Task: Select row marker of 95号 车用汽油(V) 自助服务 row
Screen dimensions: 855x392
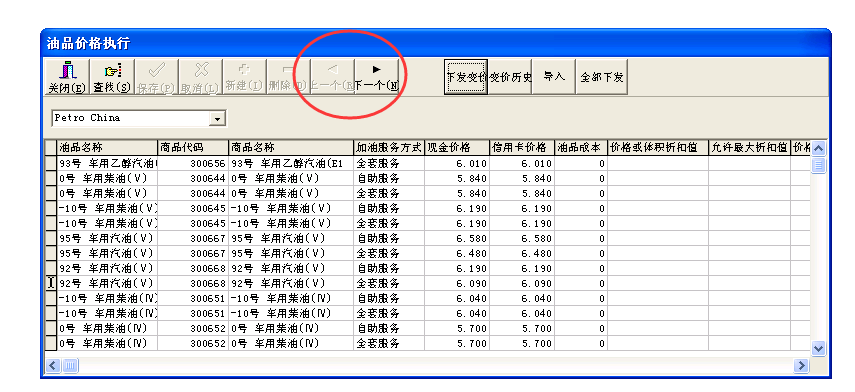Action: pos(51,238)
